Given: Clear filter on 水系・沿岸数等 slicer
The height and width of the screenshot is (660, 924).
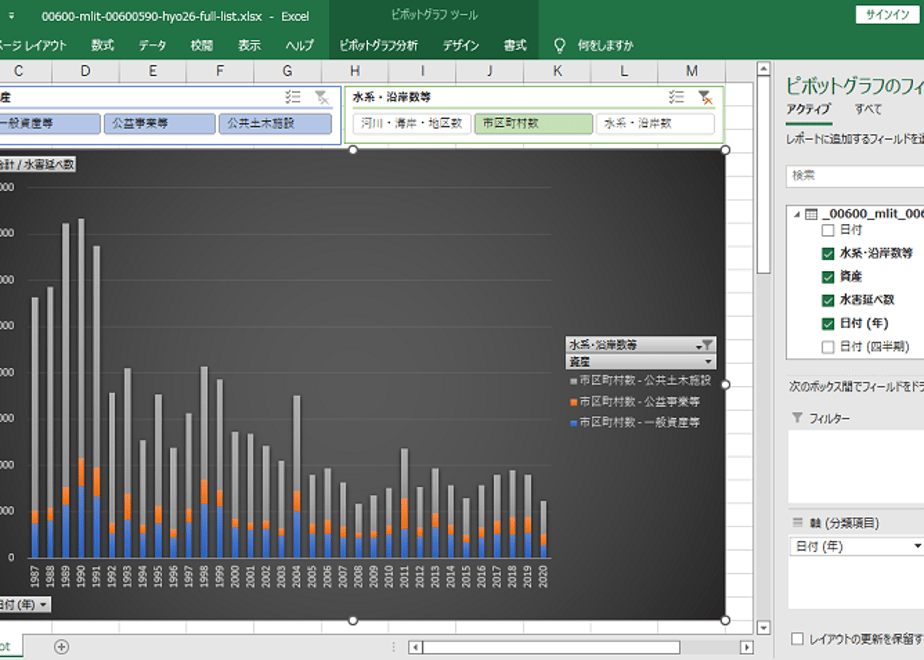Looking at the screenshot, I should (x=705, y=97).
